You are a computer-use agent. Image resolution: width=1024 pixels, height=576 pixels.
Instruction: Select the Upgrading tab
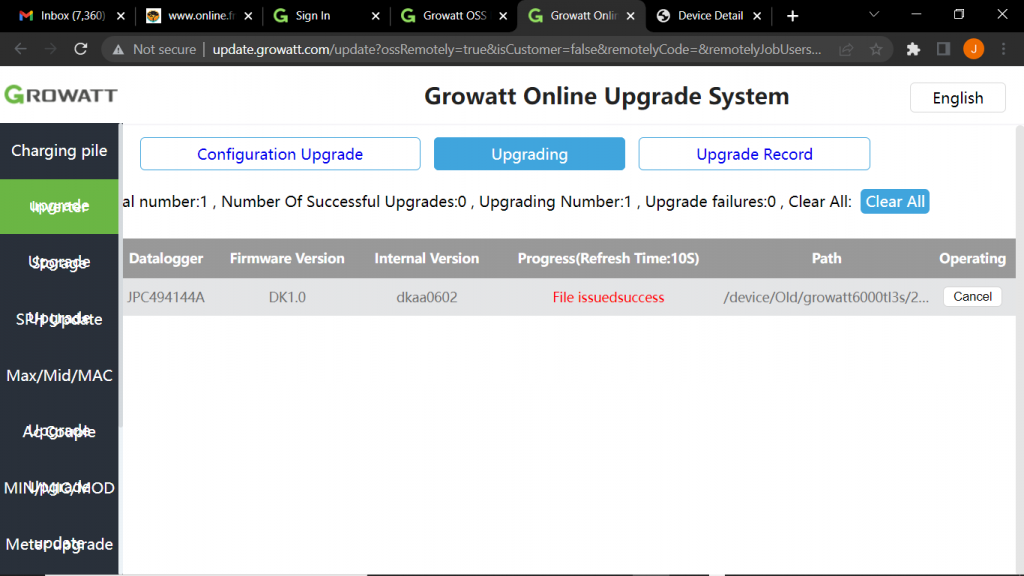coord(529,154)
